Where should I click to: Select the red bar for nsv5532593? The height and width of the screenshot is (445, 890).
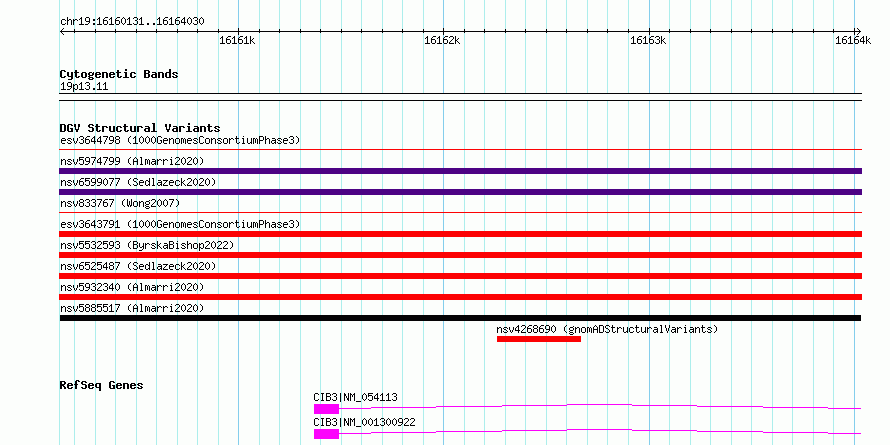point(461,255)
